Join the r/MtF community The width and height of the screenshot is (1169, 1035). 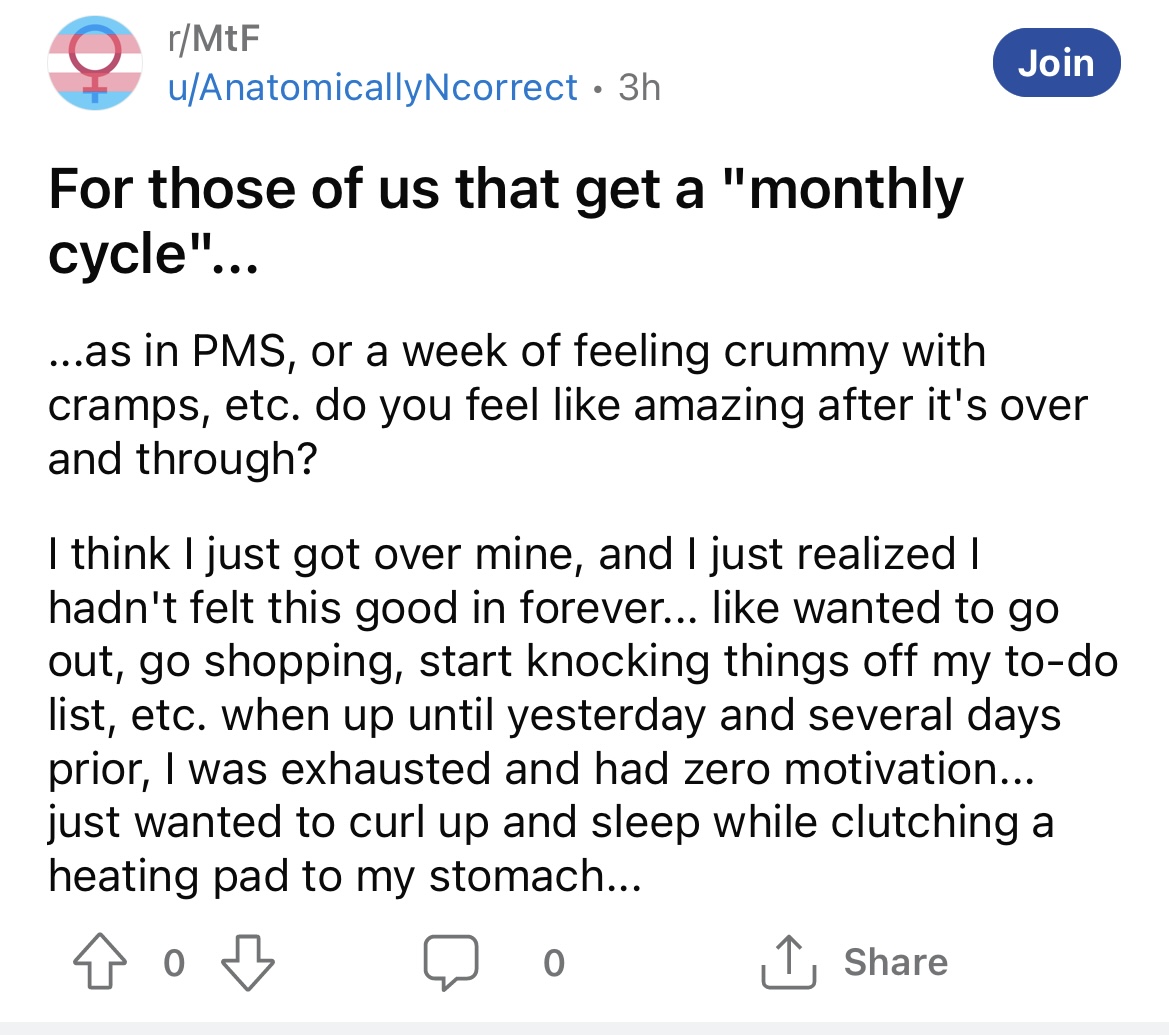click(x=1056, y=63)
